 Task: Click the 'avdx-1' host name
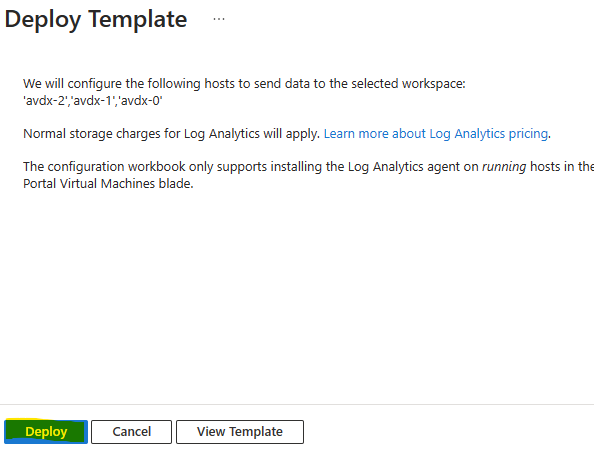click(93, 101)
